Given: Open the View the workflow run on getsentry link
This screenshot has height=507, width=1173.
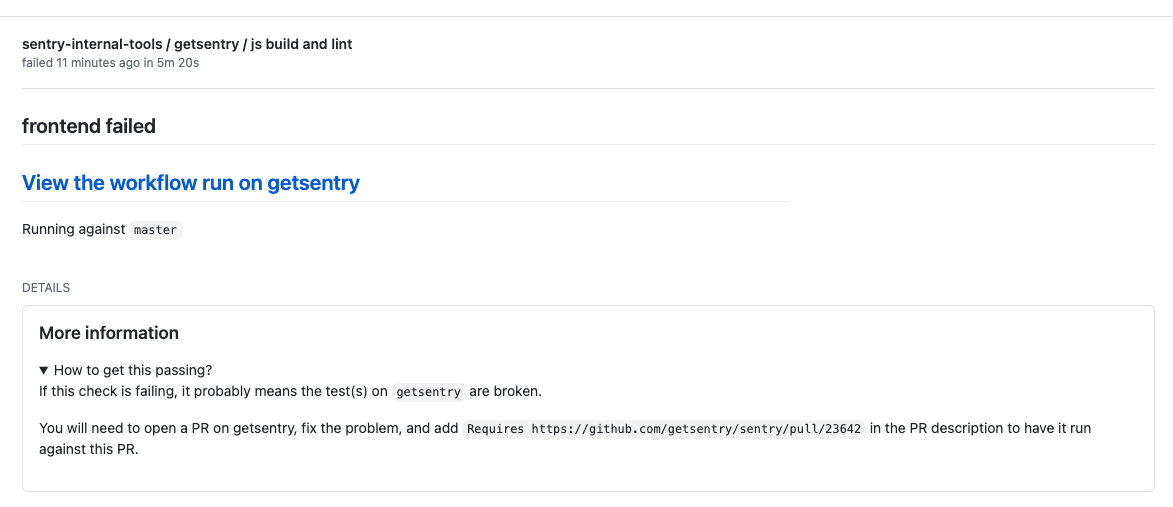Looking at the screenshot, I should tap(191, 182).
